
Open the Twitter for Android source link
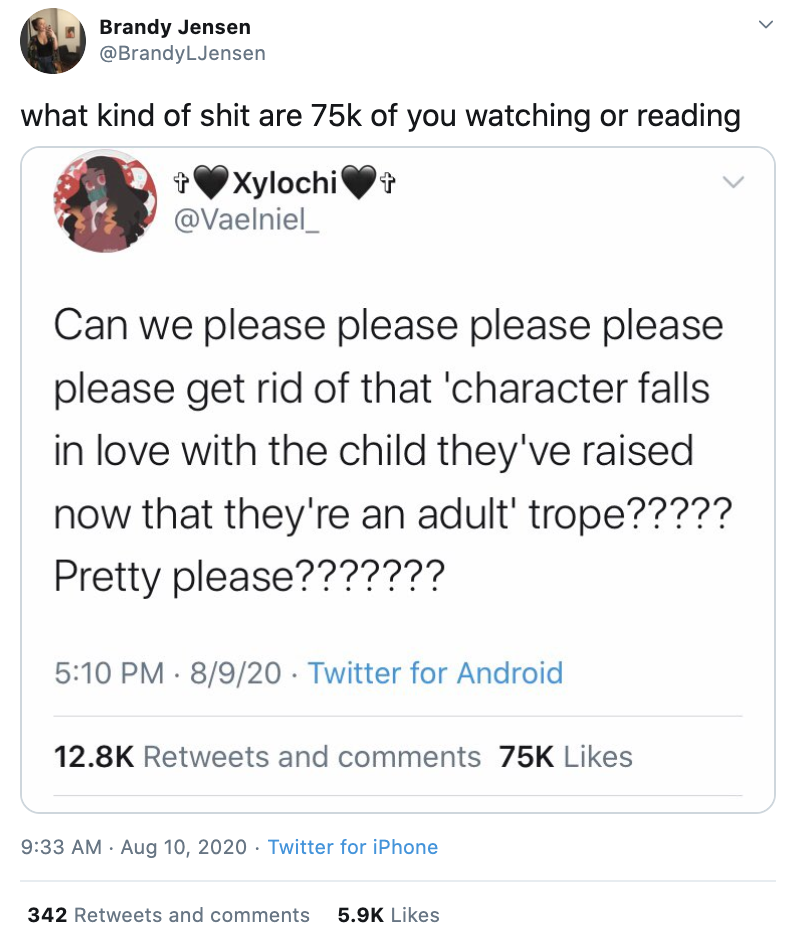click(x=436, y=674)
